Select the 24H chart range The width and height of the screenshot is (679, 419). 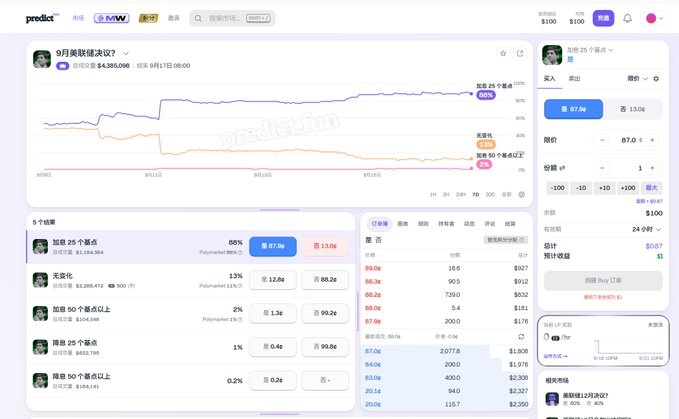[461, 195]
